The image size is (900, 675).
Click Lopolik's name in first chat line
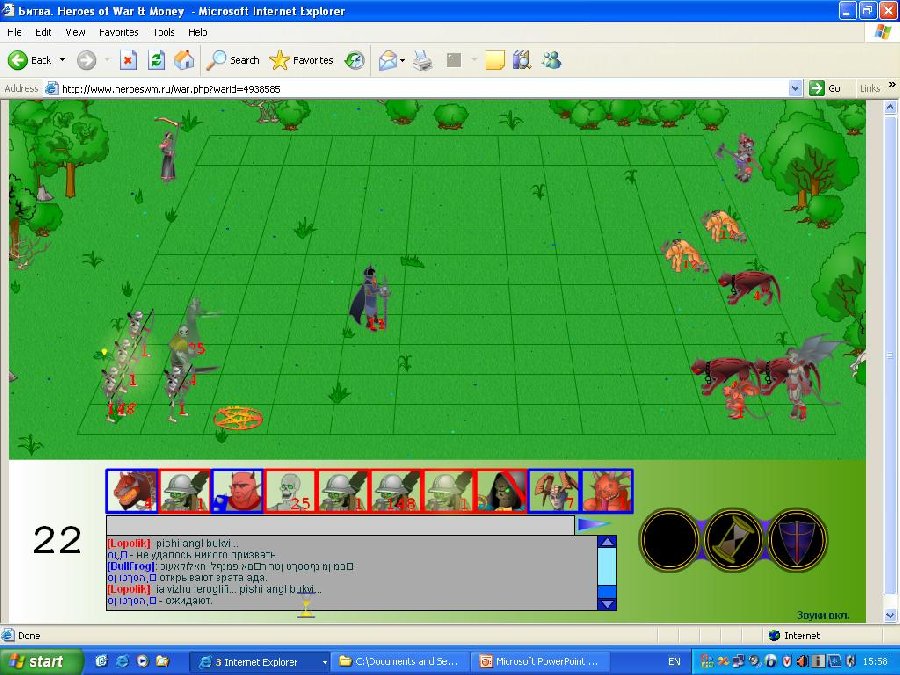point(129,543)
